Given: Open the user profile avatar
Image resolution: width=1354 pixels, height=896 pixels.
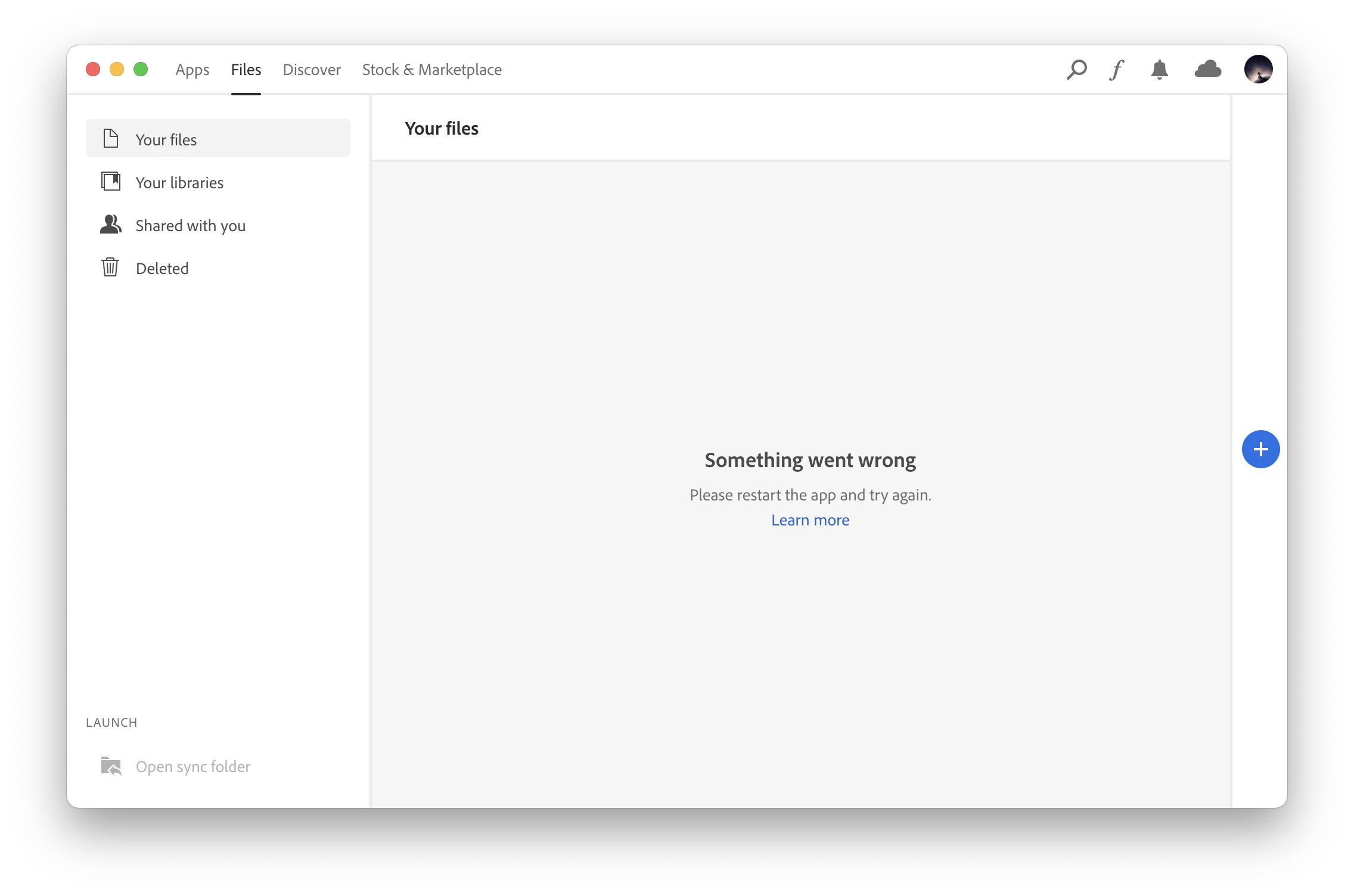Looking at the screenshot, I should pos(1258,69).
